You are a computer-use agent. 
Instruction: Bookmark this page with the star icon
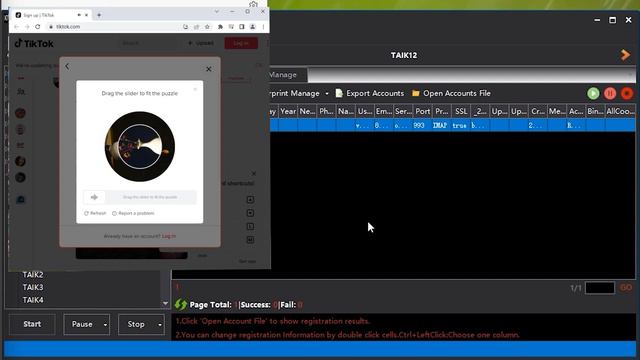pos(207,27)
